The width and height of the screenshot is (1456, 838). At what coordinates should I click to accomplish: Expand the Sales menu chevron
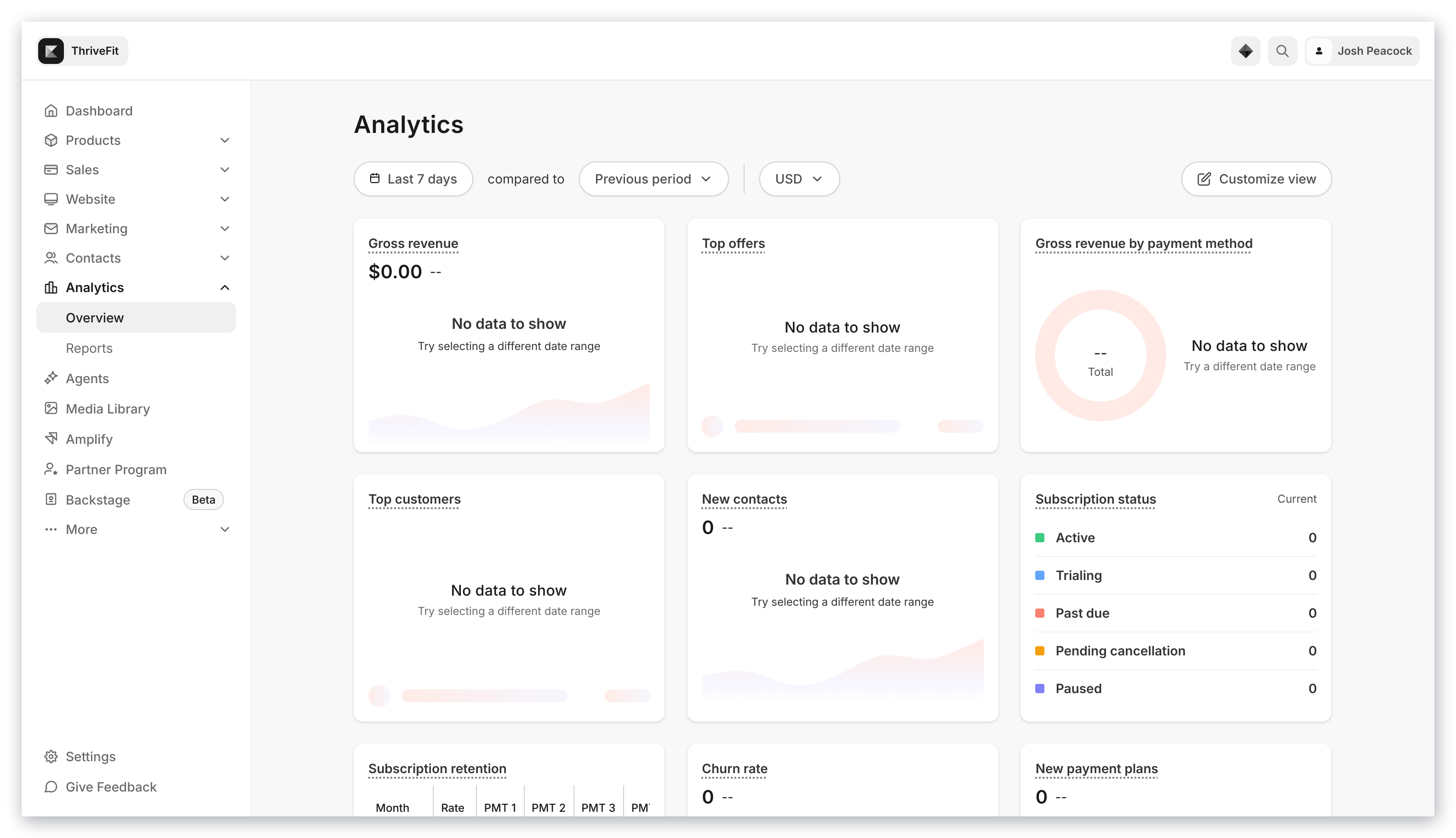(225, 169)
